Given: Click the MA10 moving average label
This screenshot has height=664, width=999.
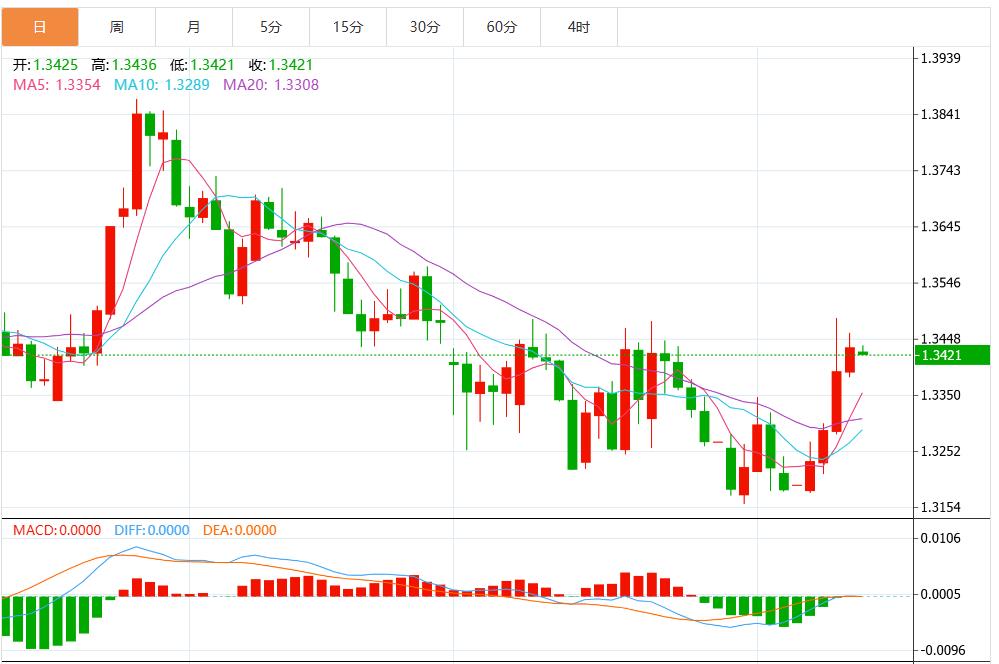Looking at the screenshot, I should coord(162,85).
